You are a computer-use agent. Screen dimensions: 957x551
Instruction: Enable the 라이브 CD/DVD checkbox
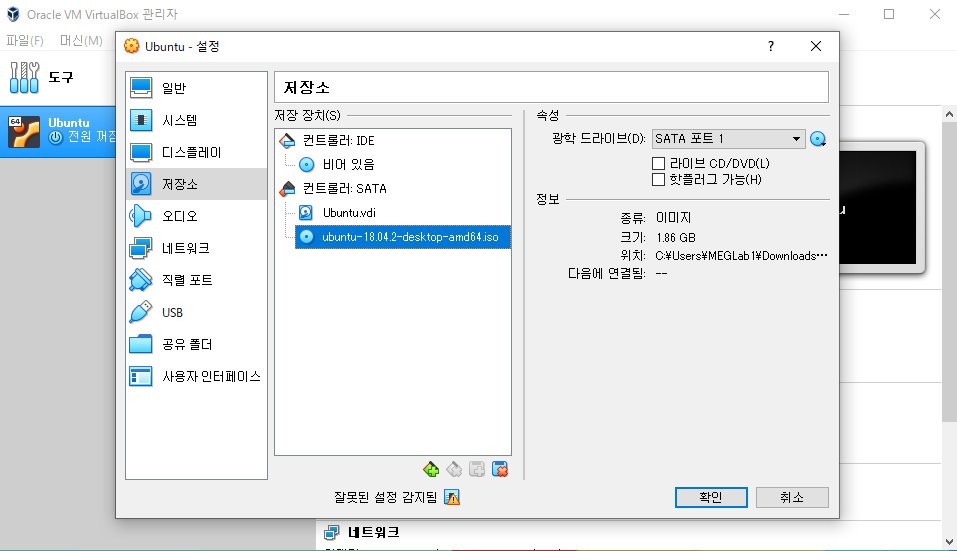click(658, 164)
